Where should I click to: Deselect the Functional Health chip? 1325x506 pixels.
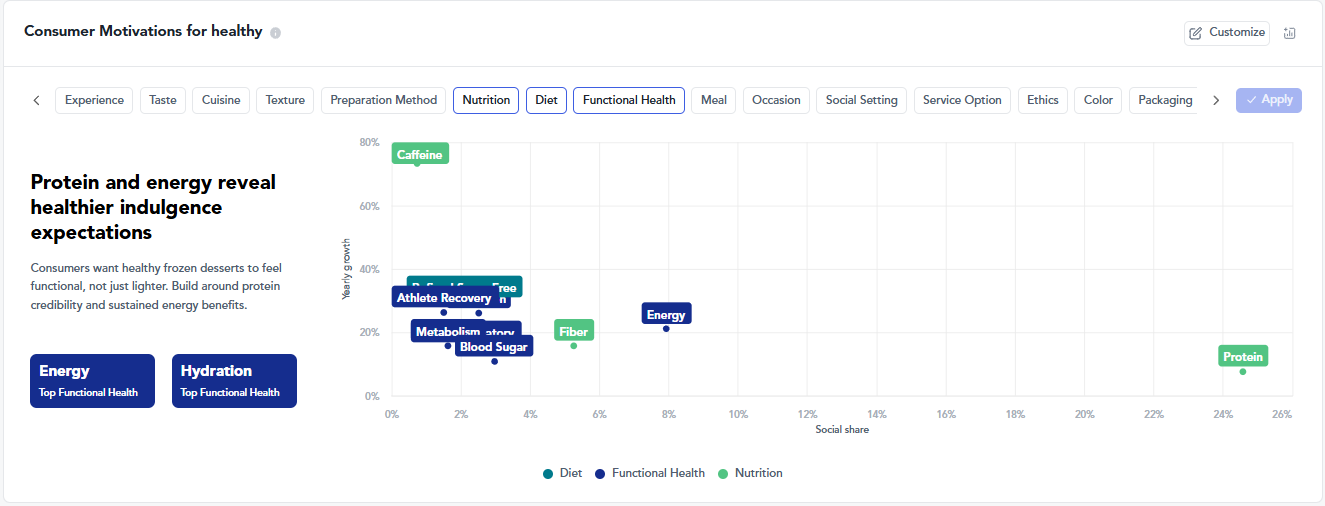coord(629,100)
